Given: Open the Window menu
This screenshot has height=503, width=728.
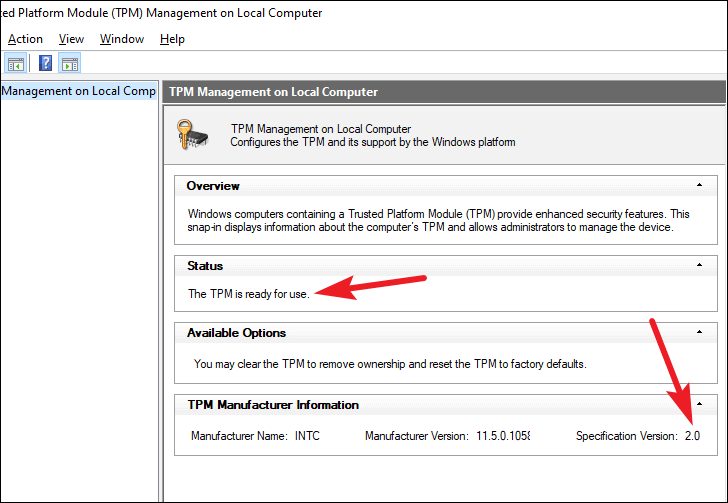Looking at the screenshot, I should point(122,39).
